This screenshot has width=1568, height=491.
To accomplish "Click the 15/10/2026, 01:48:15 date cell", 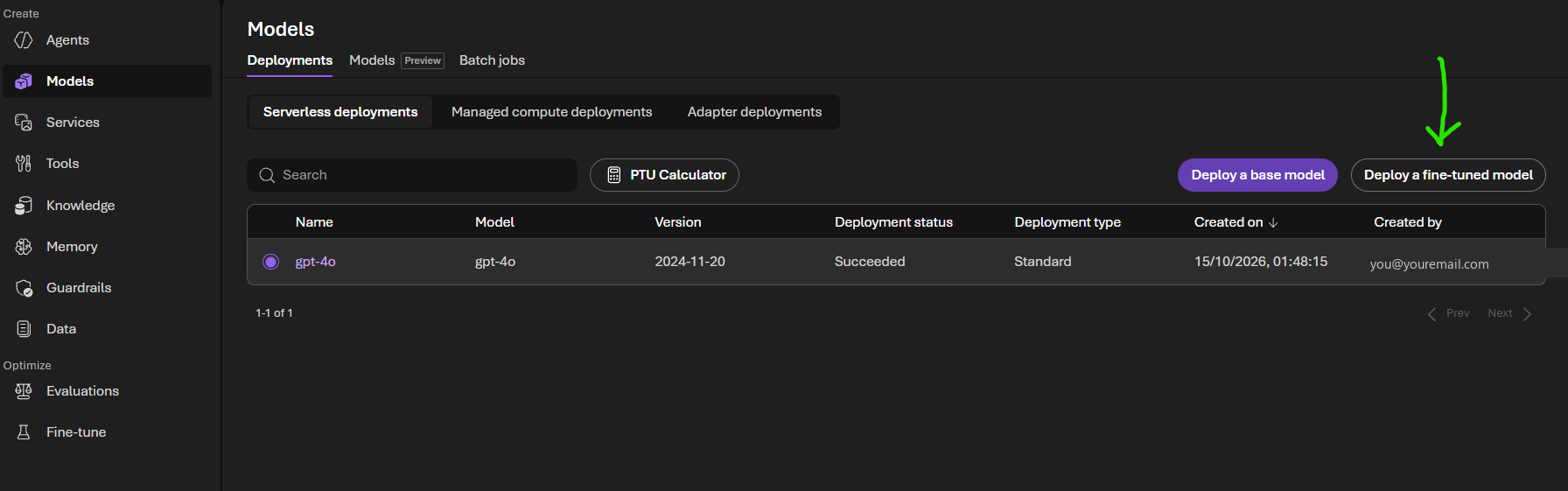I will (1261, 262).
